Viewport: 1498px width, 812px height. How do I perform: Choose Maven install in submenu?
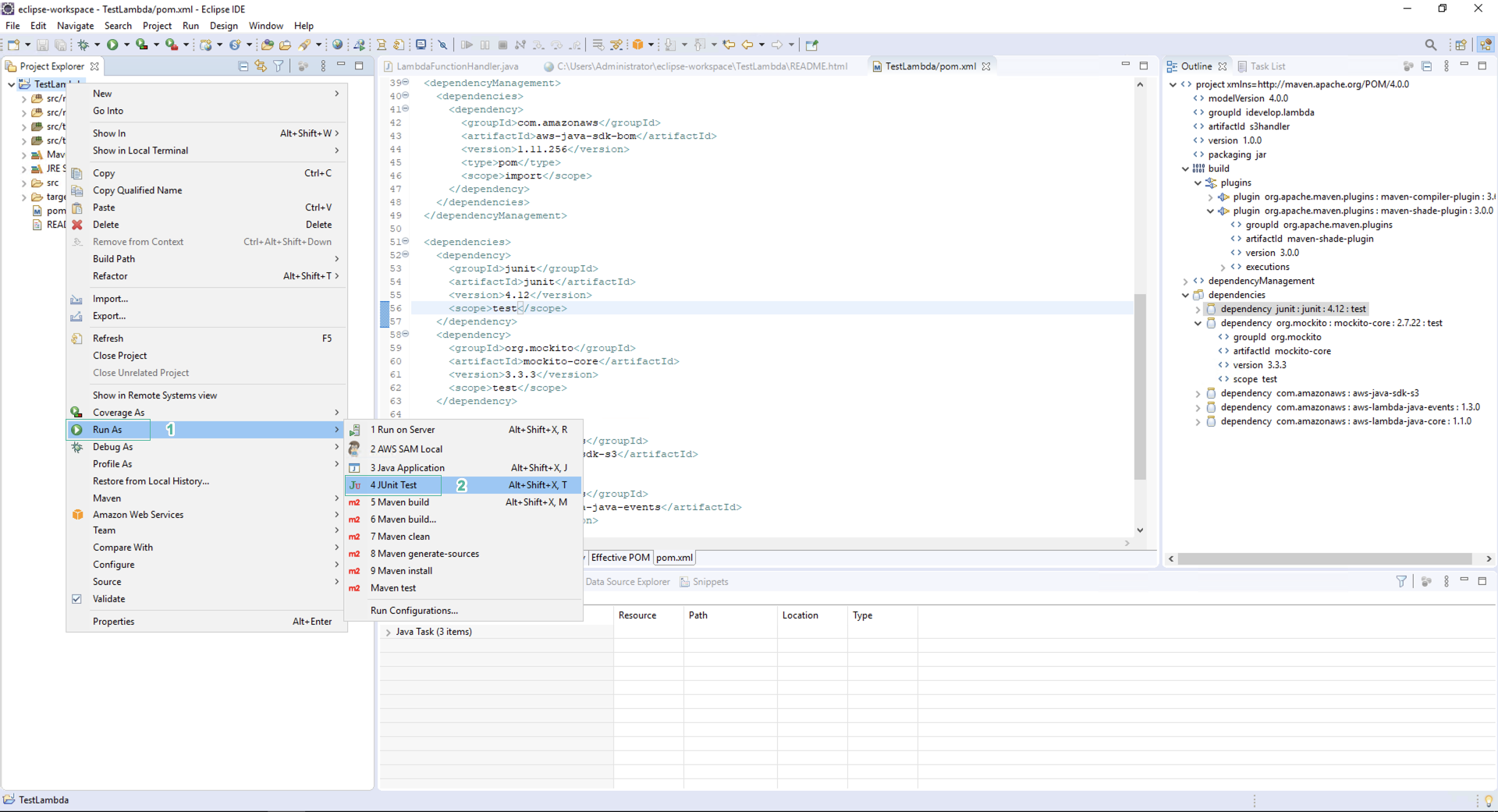click(x=463, y=571)
